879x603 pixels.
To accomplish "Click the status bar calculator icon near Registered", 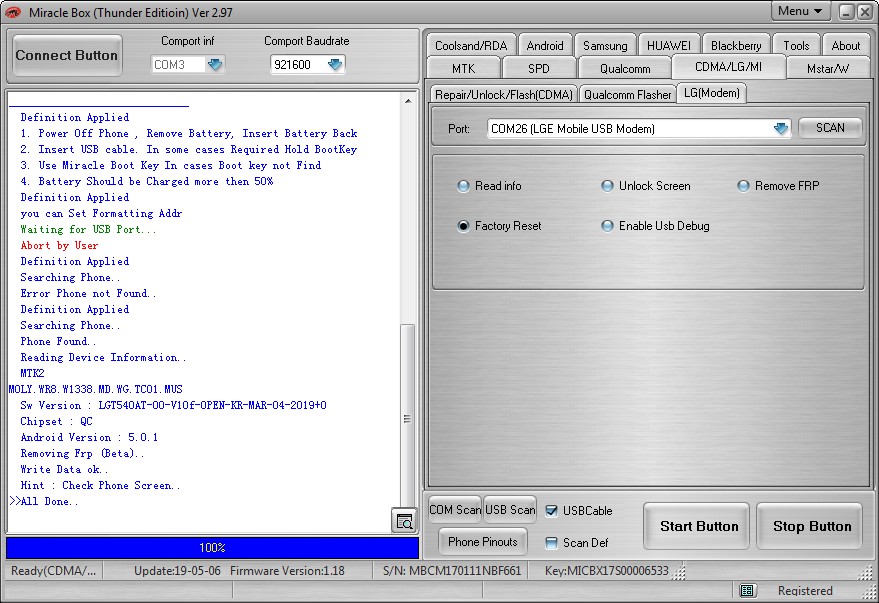I will (x=747, y=590).
